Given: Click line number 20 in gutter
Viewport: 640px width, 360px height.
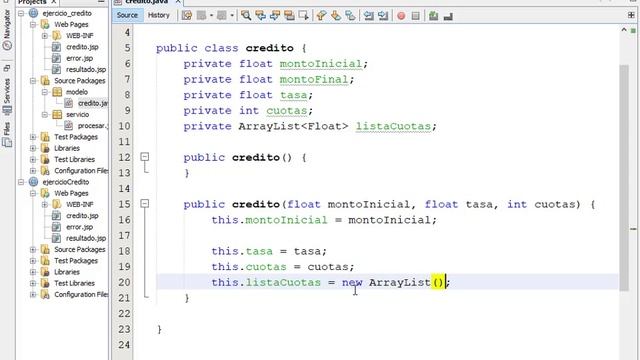Looking at the screenshot, I should [x=124, y=282].
